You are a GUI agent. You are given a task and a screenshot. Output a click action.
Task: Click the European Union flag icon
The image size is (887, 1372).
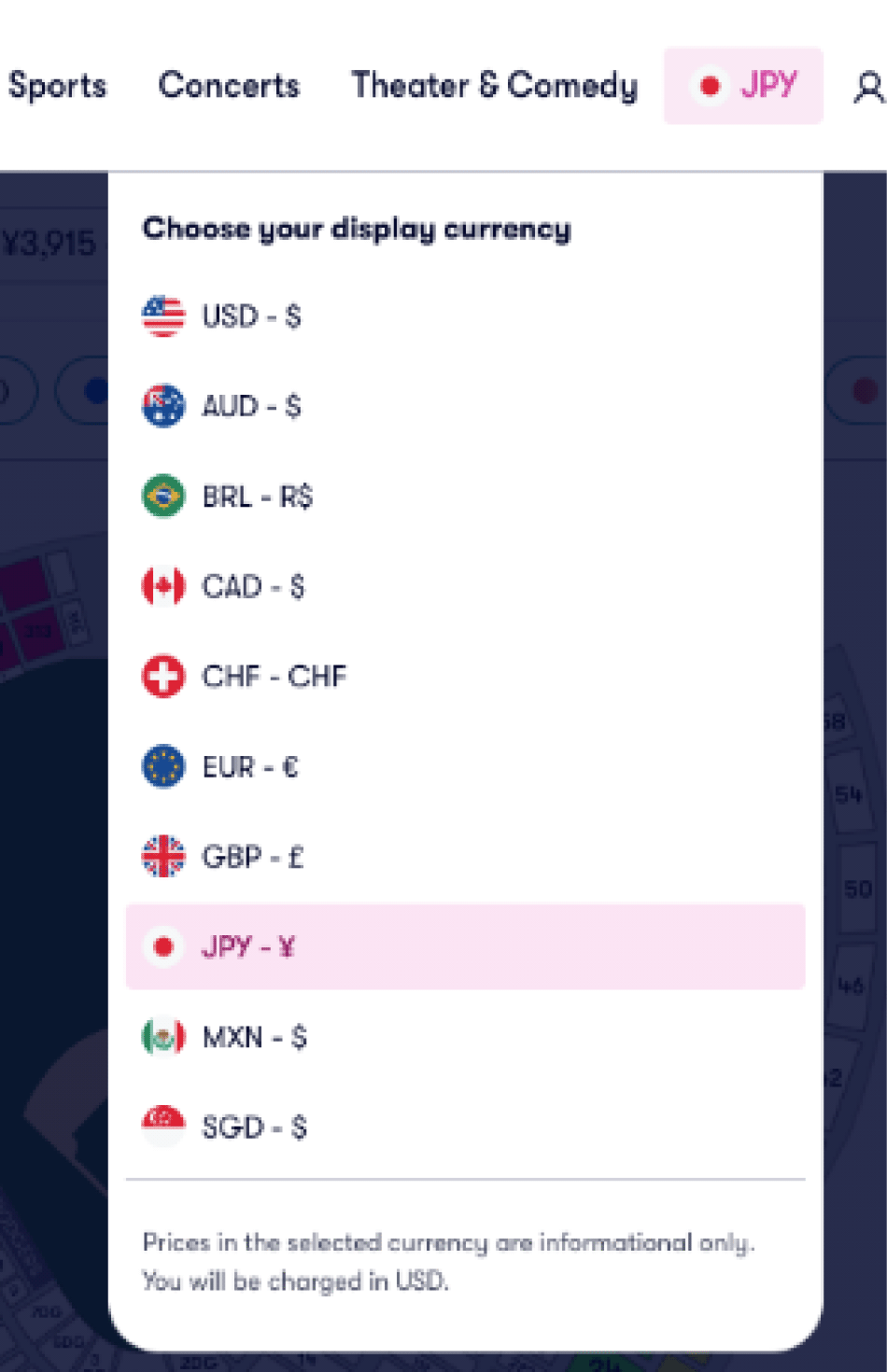(163, 766)
